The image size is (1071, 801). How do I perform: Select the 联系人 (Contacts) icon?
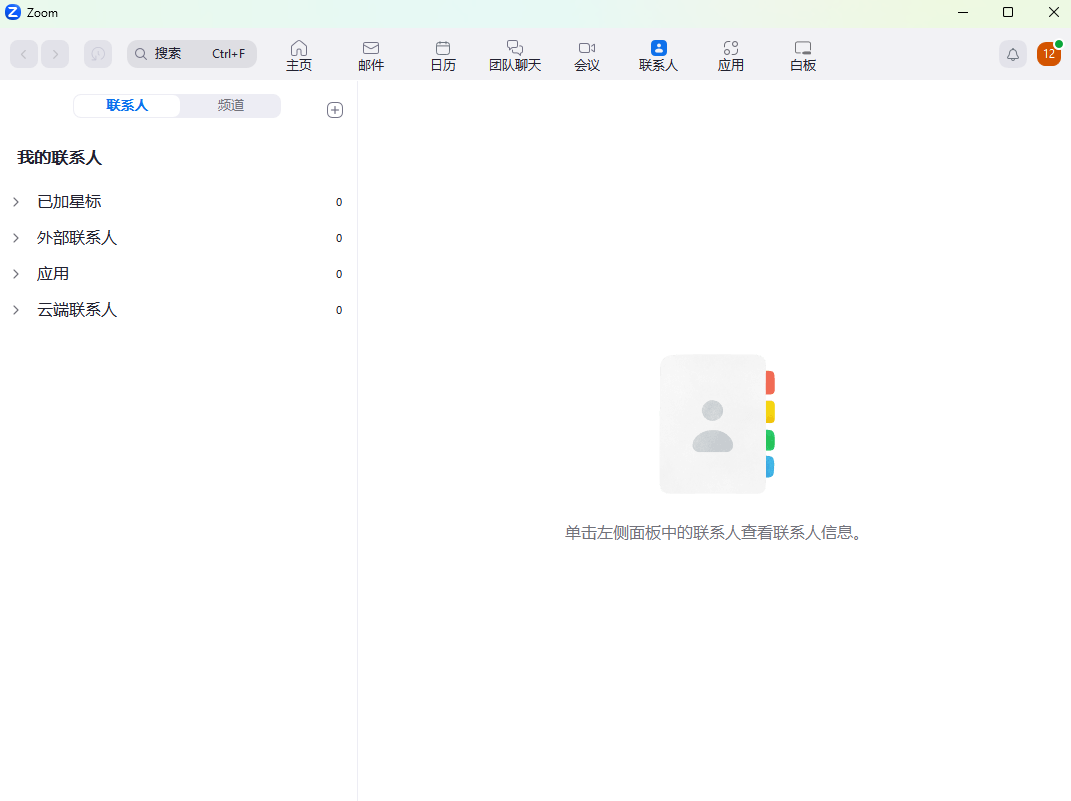[658, 54]
